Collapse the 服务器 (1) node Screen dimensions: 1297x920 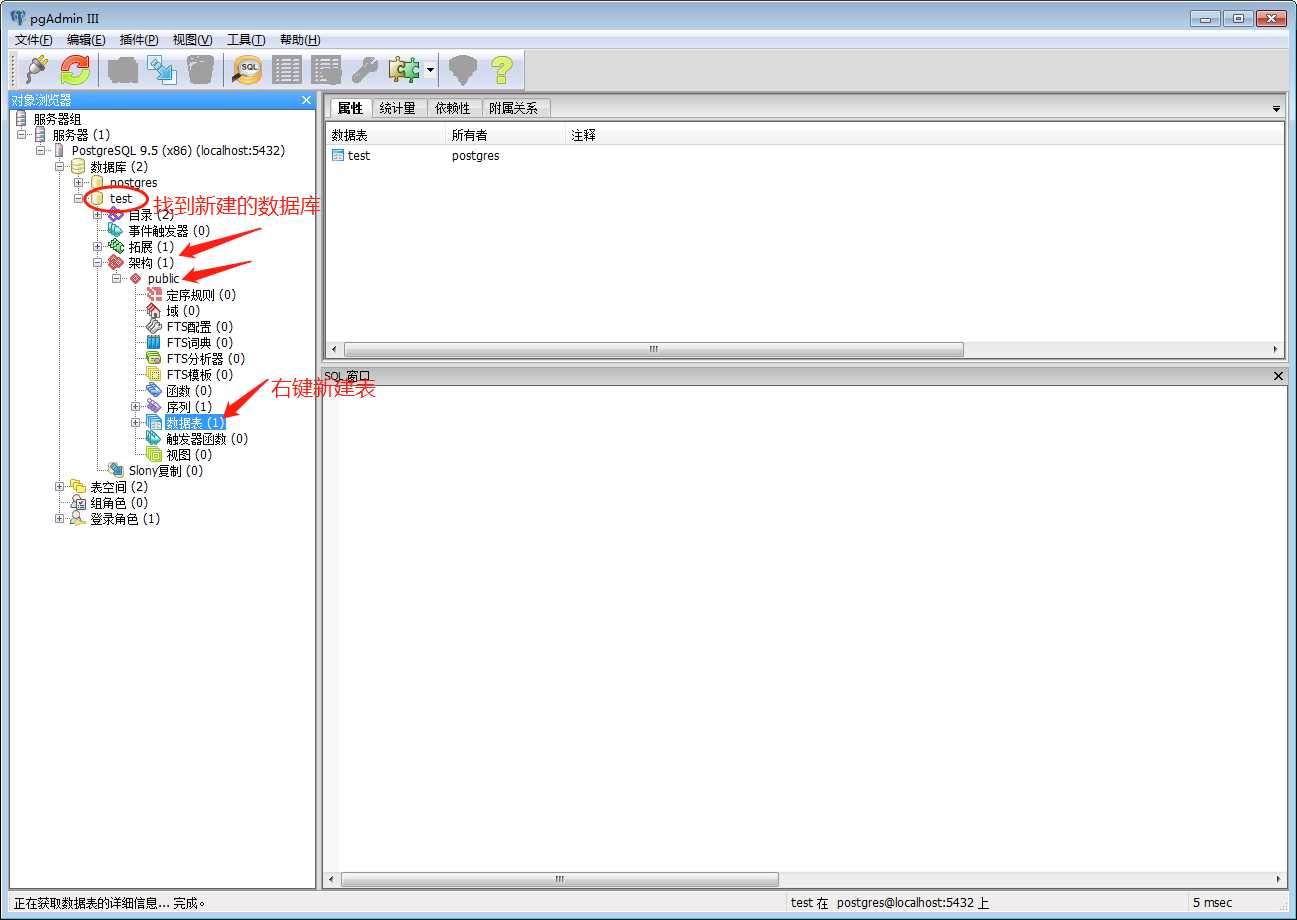(x=22, y=135)
